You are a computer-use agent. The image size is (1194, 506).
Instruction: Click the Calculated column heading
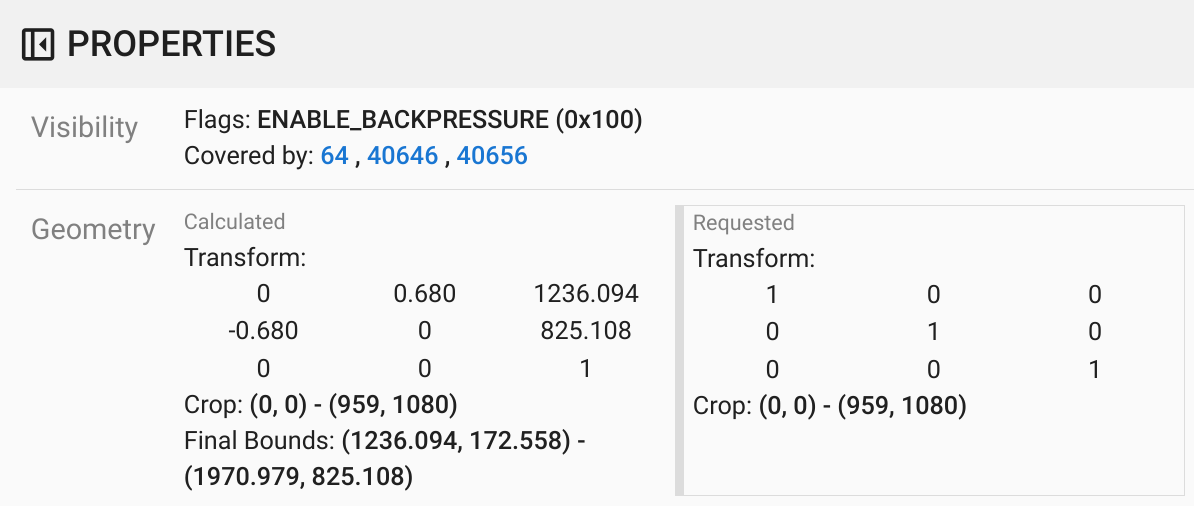[234, 222]
